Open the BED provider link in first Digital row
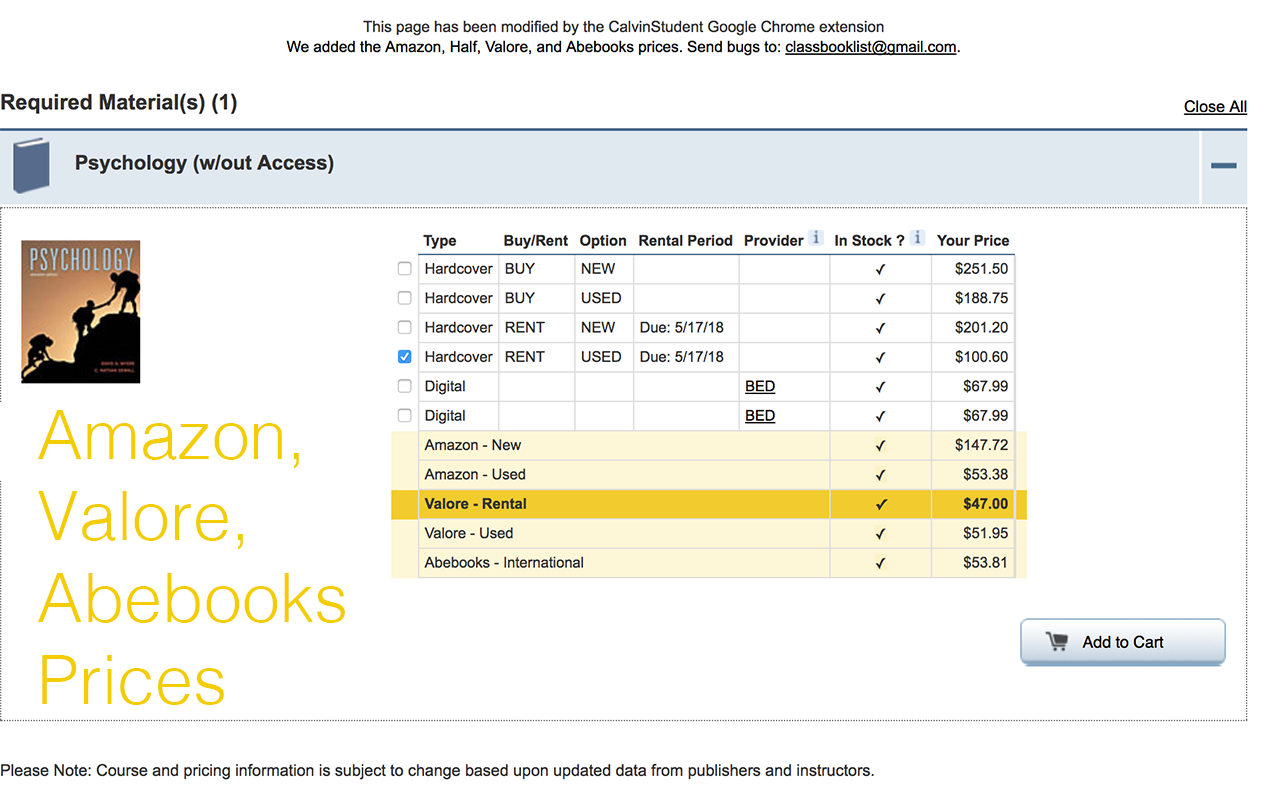Image resolution: width=1280 pixels, height=800 pixels. click(760, 386)
